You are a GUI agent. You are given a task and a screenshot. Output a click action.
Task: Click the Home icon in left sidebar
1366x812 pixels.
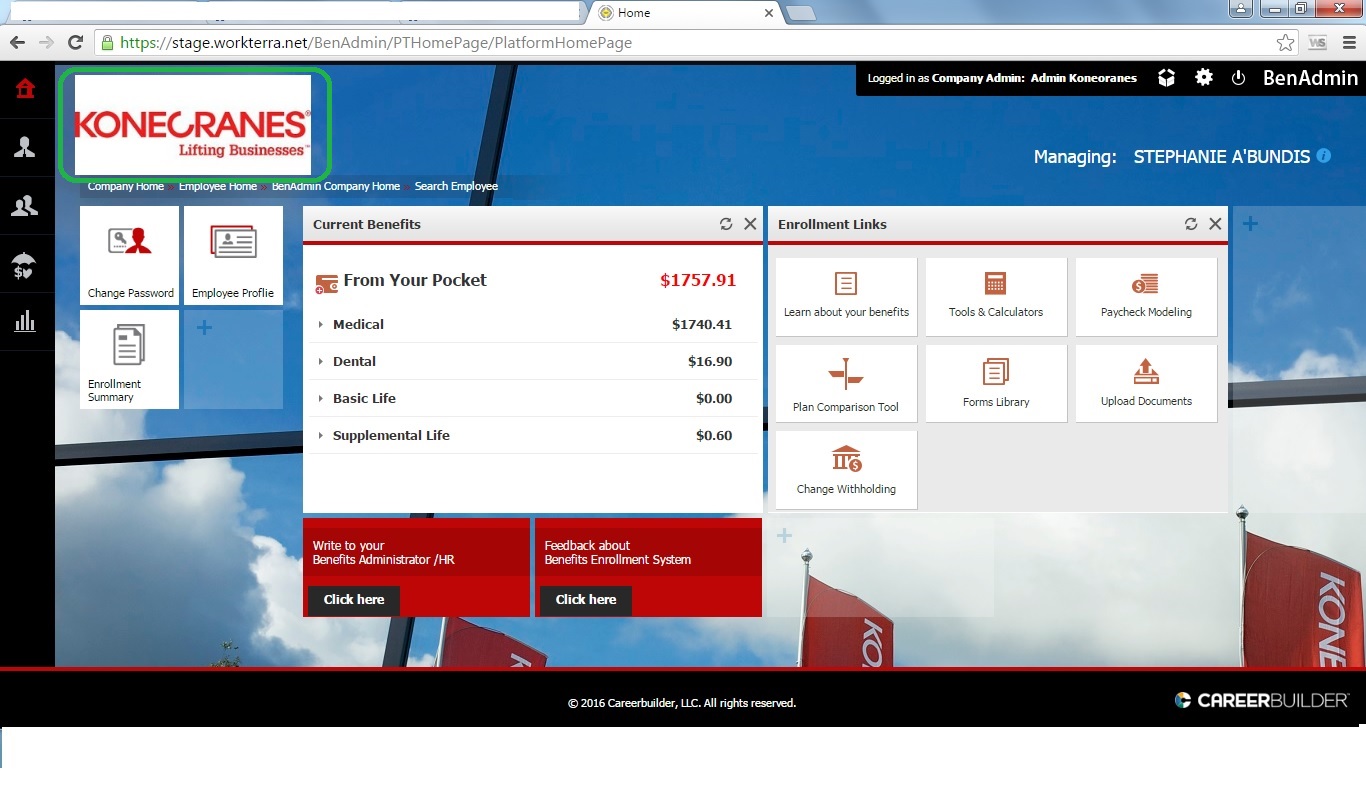[25, 89]
